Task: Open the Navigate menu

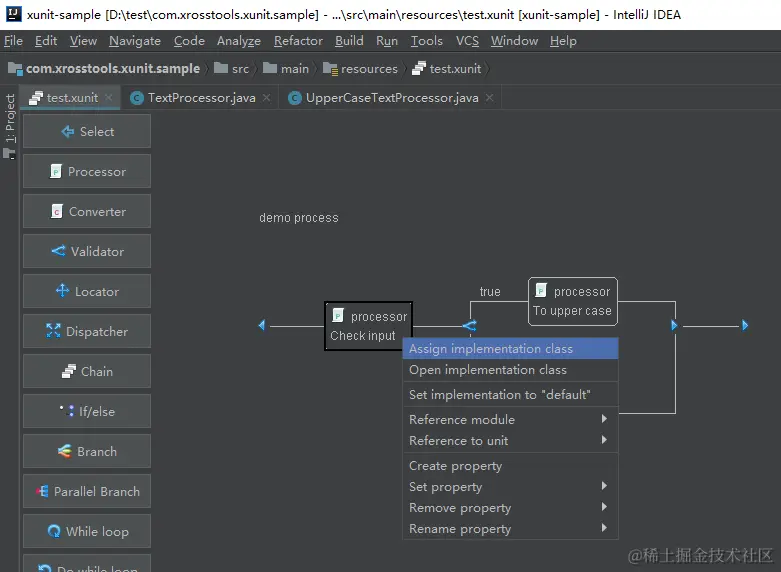Action: 135,41
